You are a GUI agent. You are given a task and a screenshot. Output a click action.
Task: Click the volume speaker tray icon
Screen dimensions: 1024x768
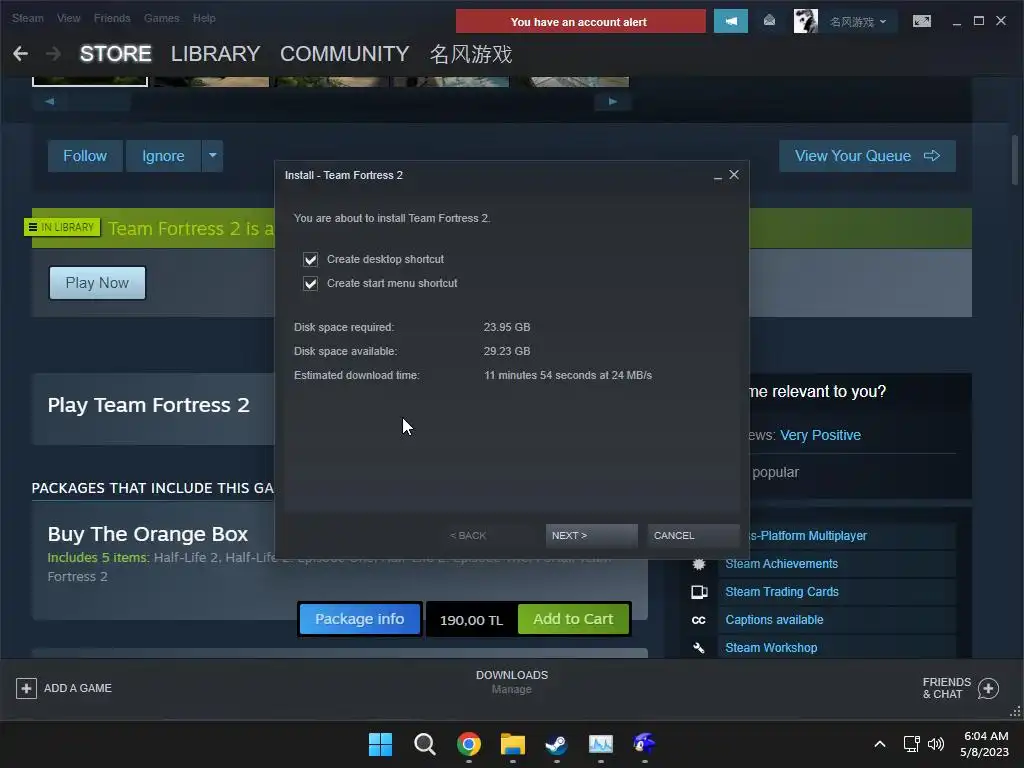point(936,744)
